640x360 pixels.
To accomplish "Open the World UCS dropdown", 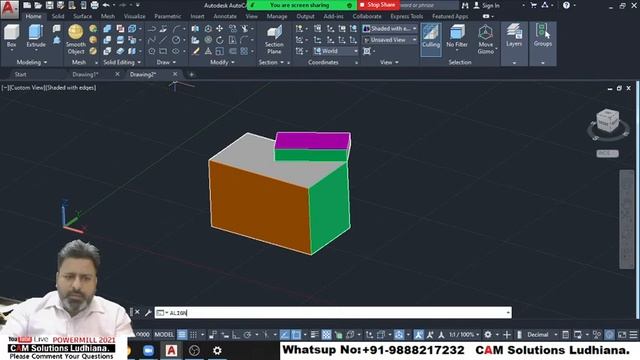I will [x=336, y=51].
